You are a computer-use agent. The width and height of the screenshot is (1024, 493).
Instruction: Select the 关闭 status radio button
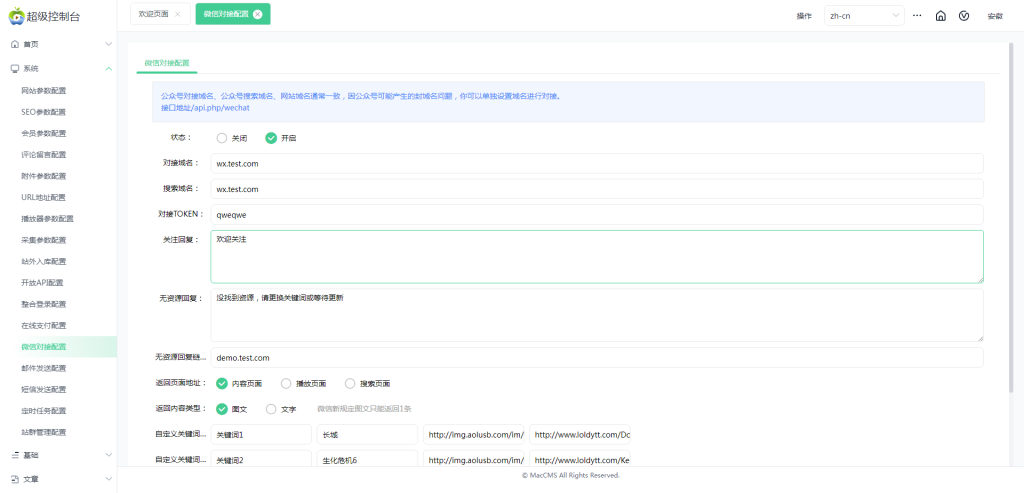pyautogui.click(x=222, y=138)
